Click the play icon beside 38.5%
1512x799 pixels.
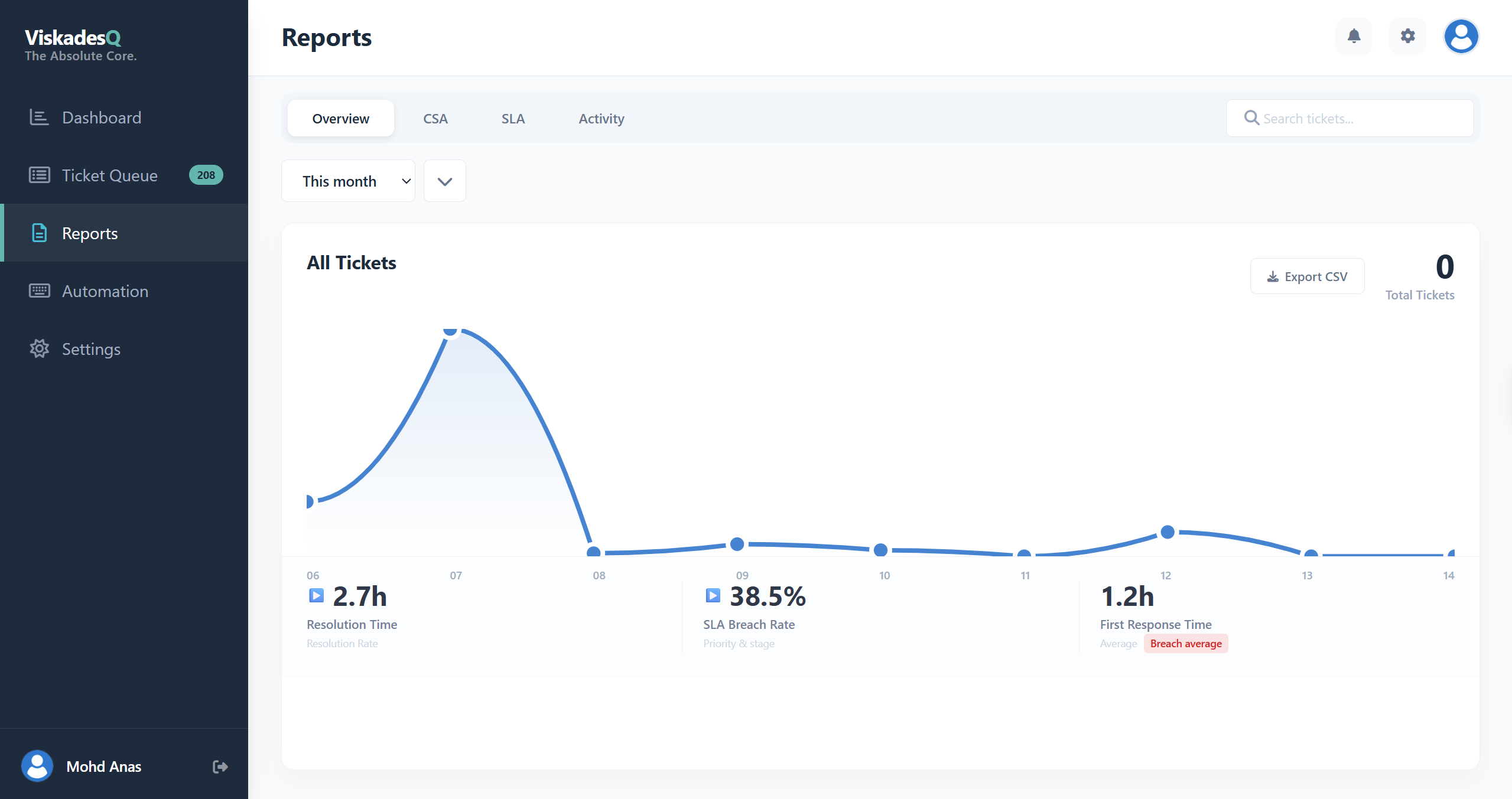pyautogui.click(x=713, y=595)
